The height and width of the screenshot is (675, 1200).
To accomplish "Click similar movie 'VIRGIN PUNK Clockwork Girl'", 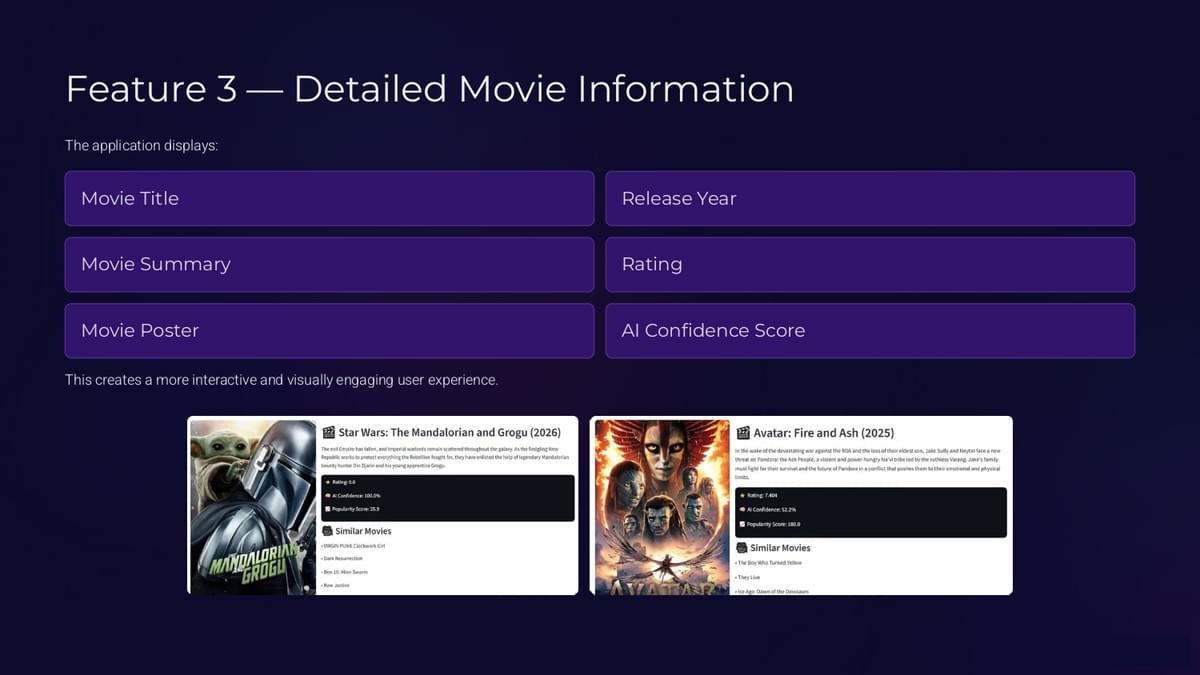I will point(353,546).
